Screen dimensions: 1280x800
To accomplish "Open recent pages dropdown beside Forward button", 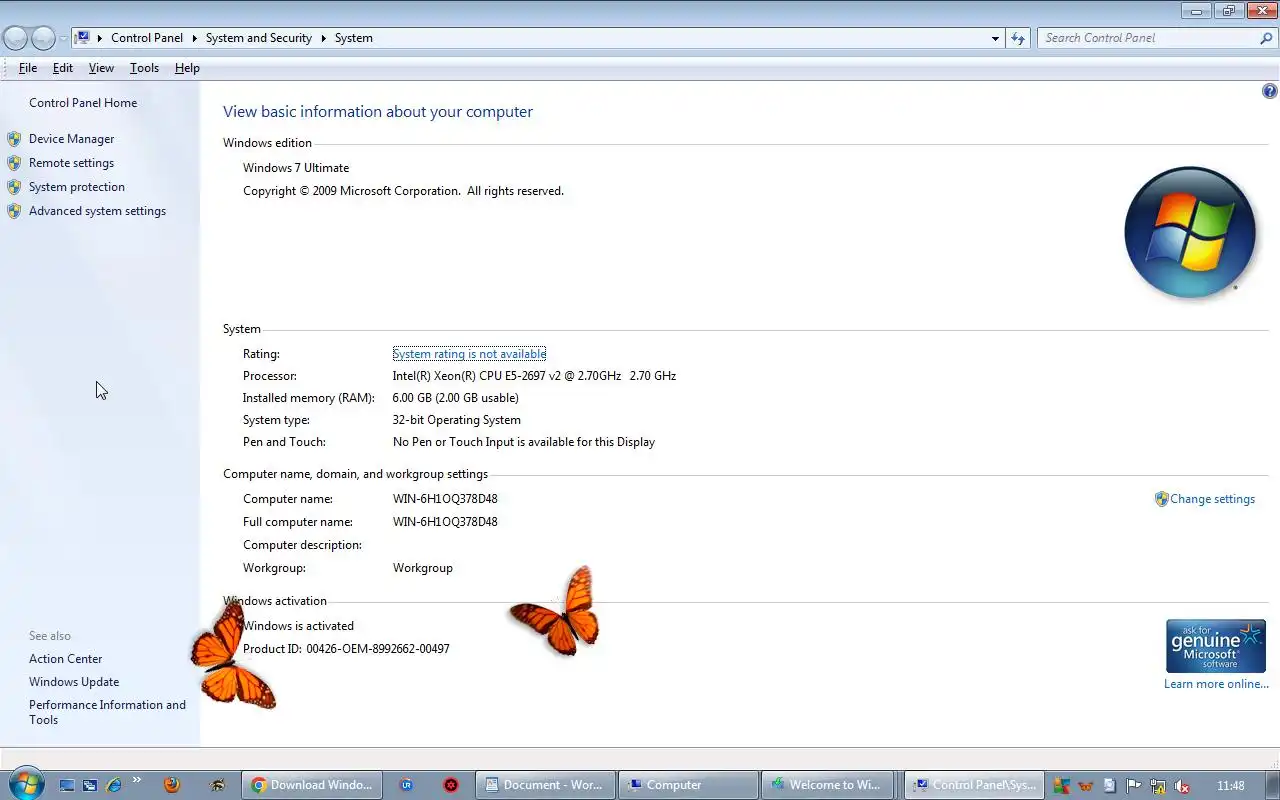I will [x=63, y=39].
